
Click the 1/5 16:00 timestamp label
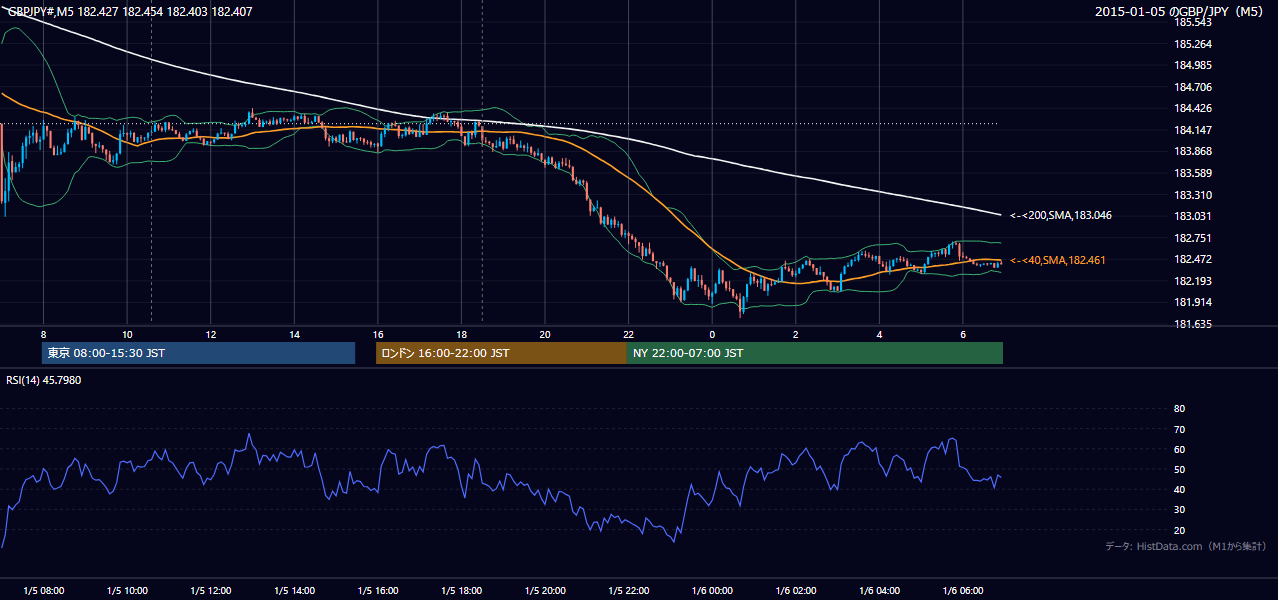point(378,591)
